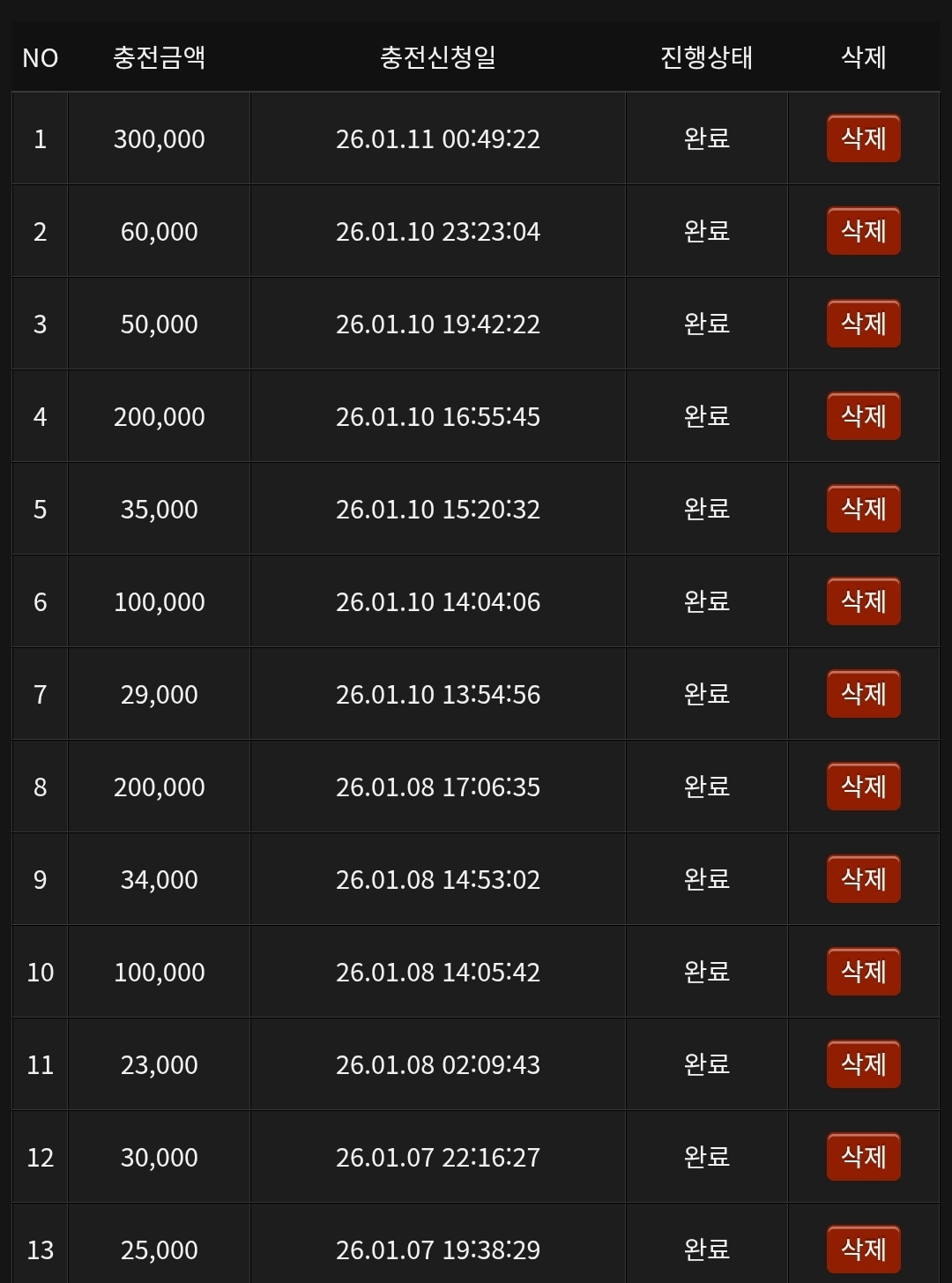Click the 200,000 amount in row 8
The width and height of the screenshot is (952, 1283).
point(160,787)
